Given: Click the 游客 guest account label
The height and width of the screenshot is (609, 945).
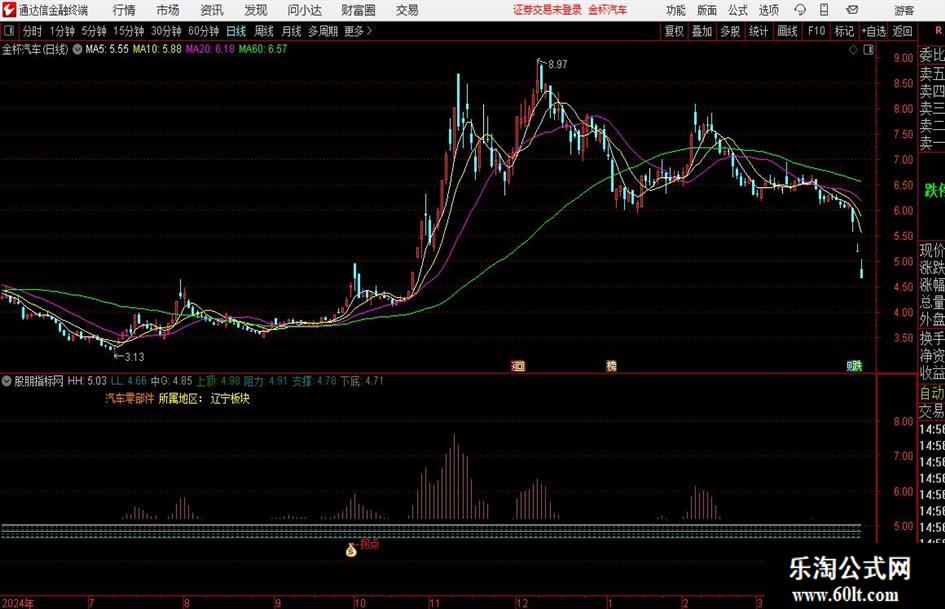Looking at the screenshot, I should [904, 10].
